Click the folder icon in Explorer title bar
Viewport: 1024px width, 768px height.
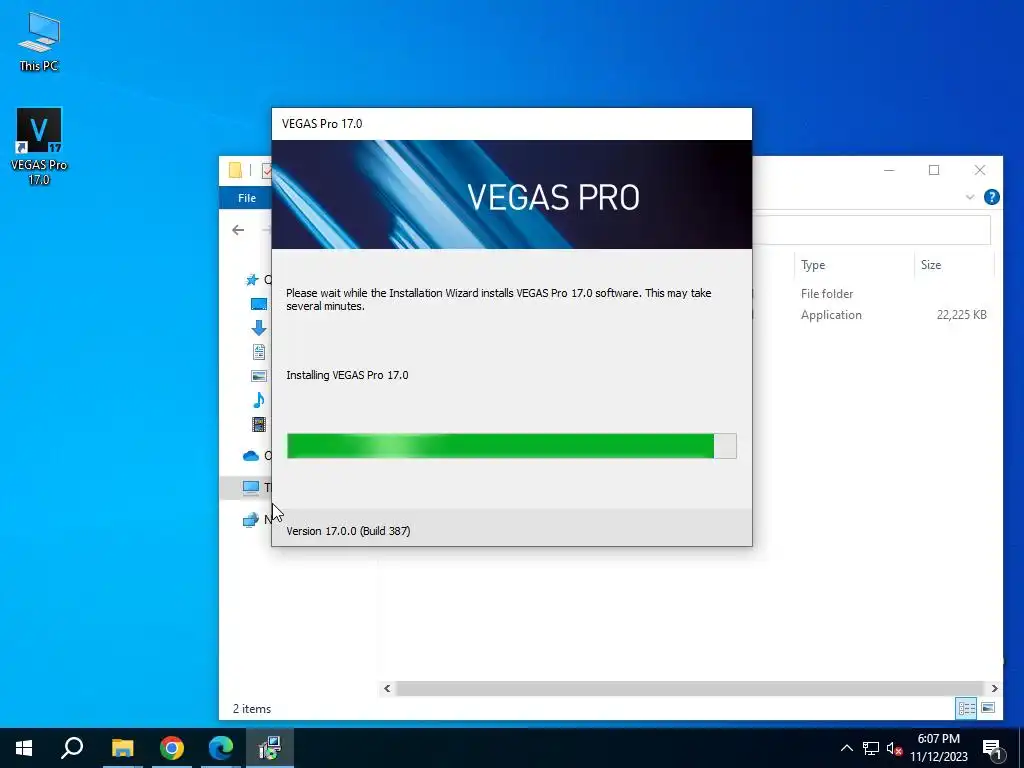(x=235, y=170)
